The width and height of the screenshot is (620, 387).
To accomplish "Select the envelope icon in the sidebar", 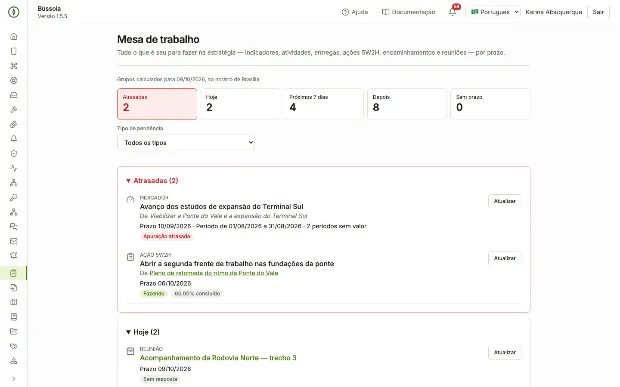I will coord(13,241).
